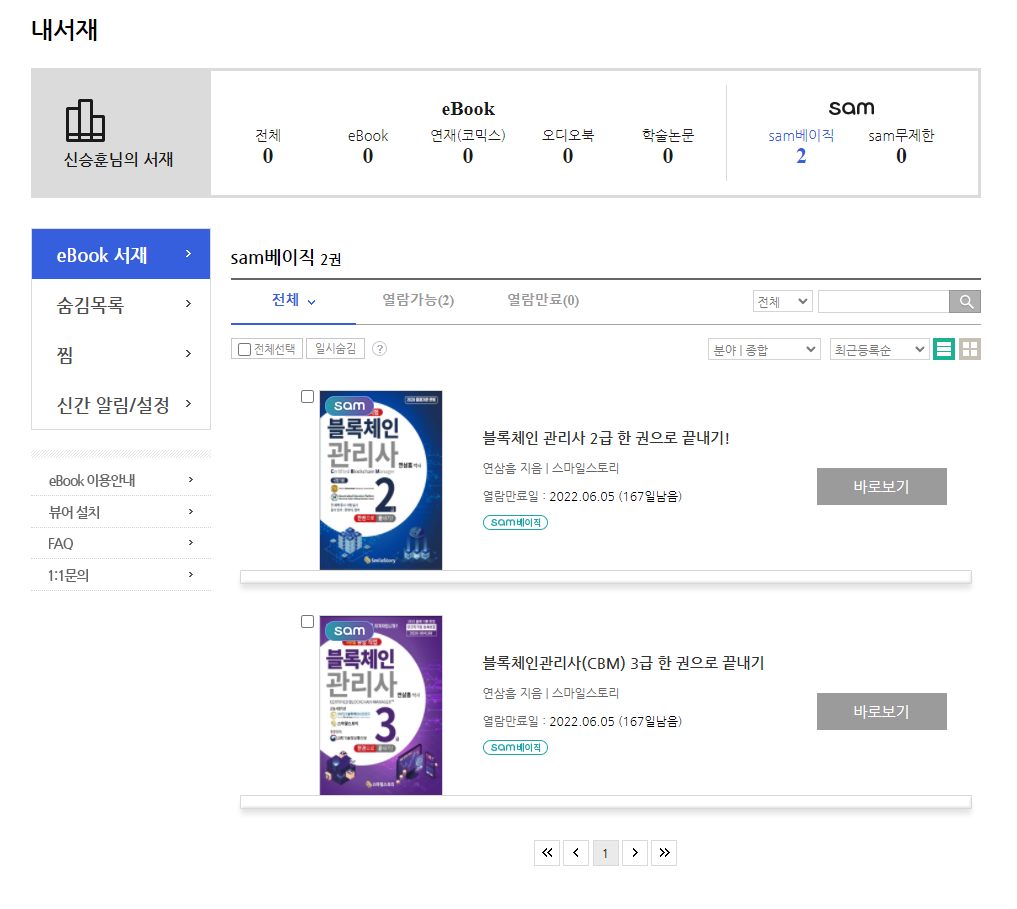Screen dimensions: 1017x909
Task: Click 바로보기 for the 2급 book
Action: coord(881,487)
